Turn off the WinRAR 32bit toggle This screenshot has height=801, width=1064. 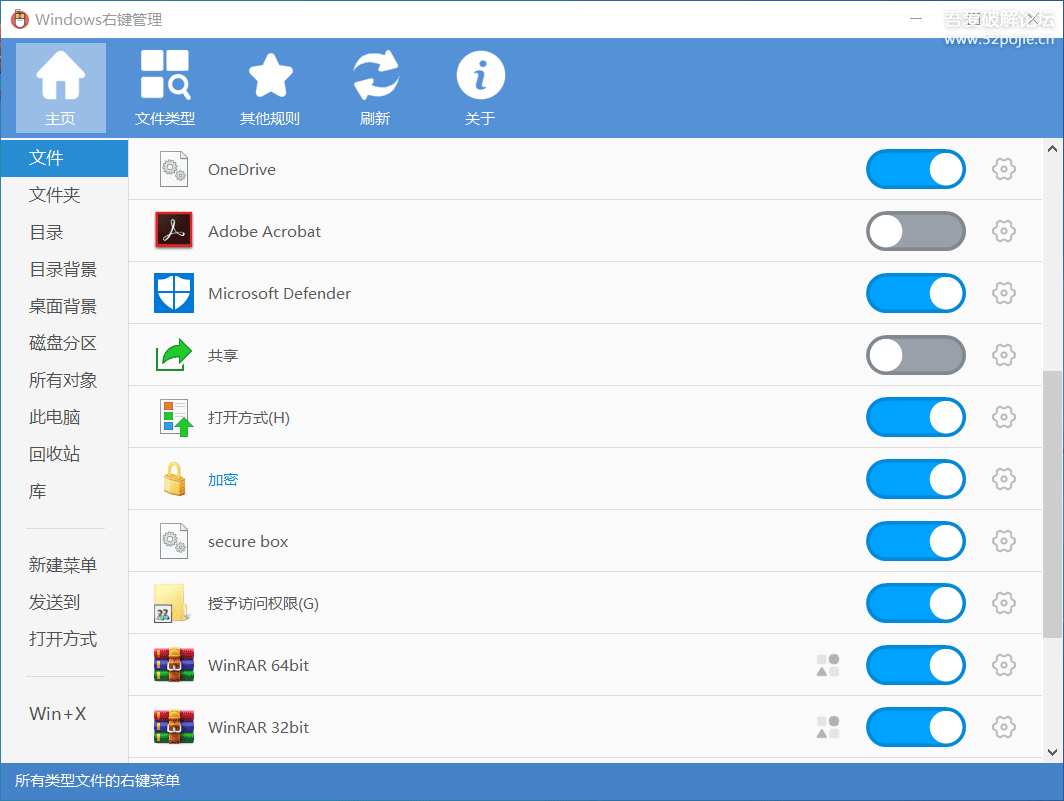pos(915,727)
